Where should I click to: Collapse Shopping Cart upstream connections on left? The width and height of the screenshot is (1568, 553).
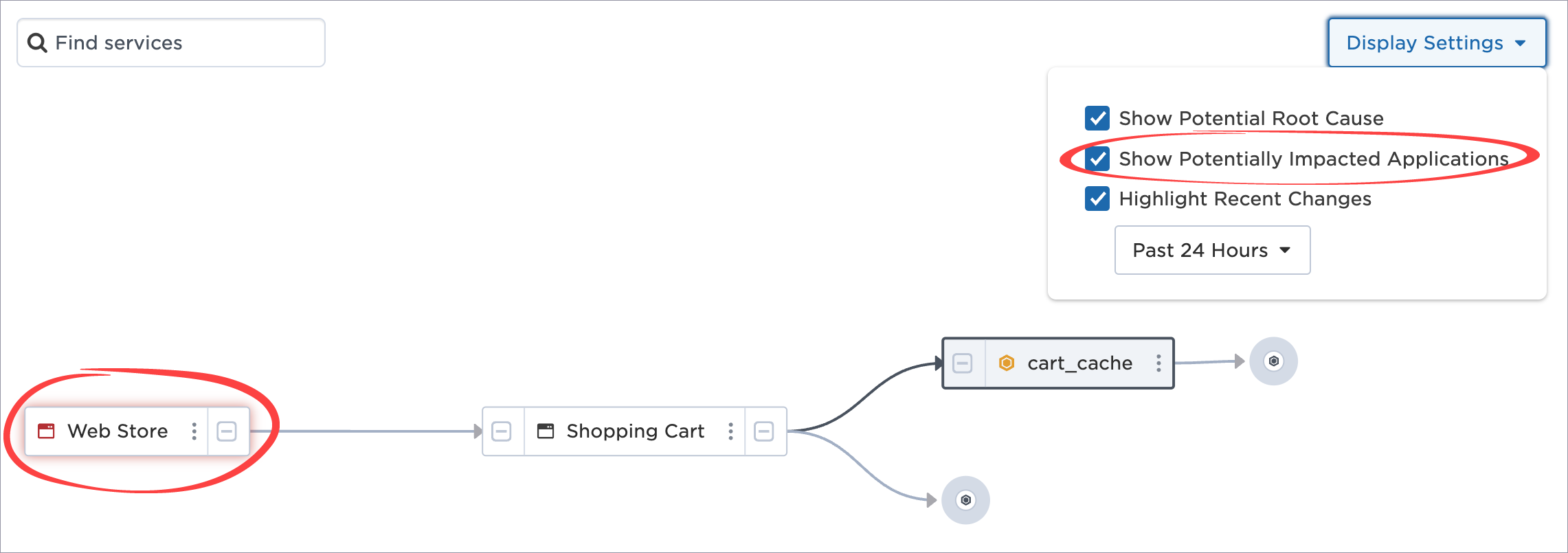pyautogui.click(x=502, y=431)
